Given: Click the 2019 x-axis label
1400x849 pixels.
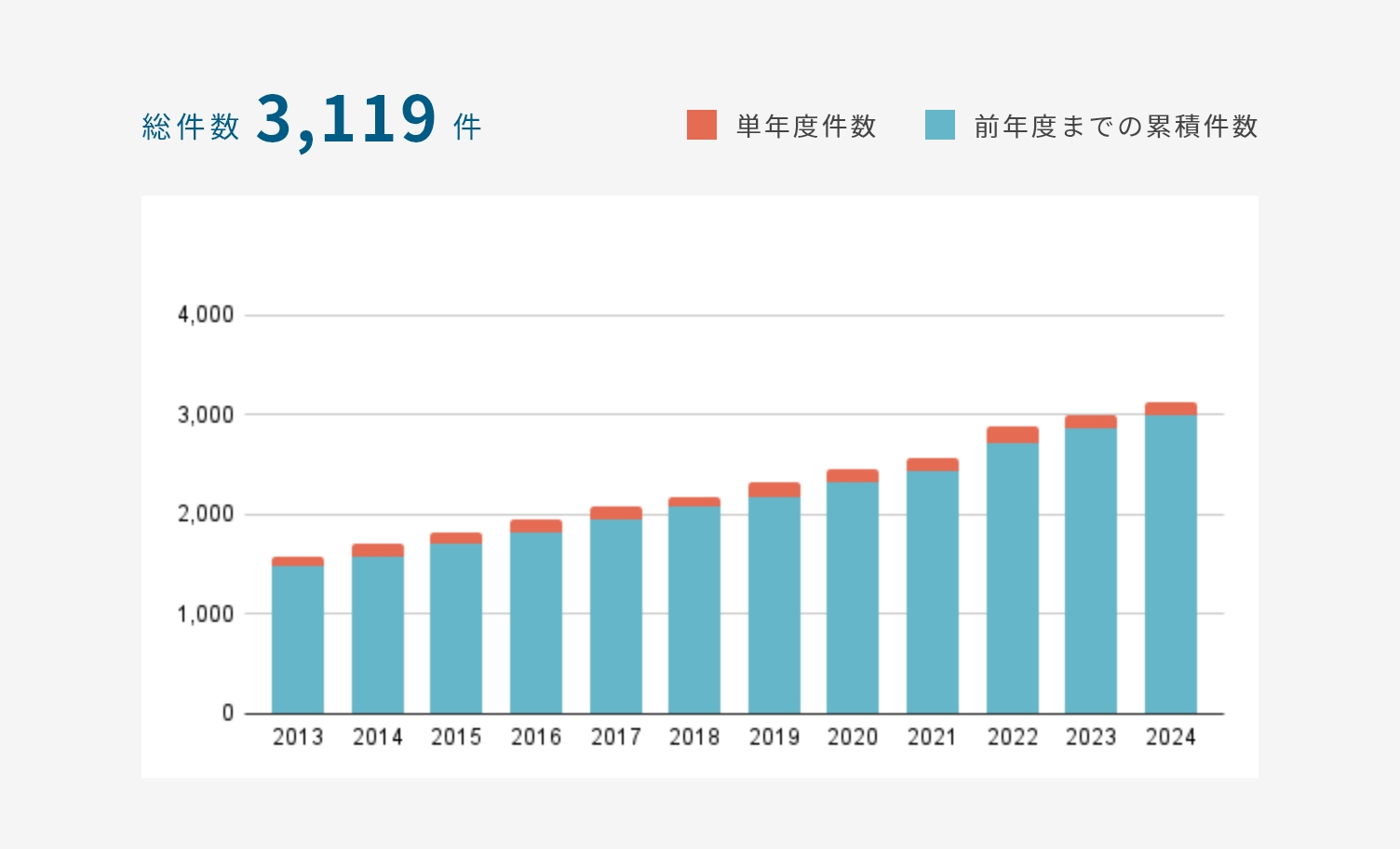Looking at the screenshot, I should [x=774, y=737].
